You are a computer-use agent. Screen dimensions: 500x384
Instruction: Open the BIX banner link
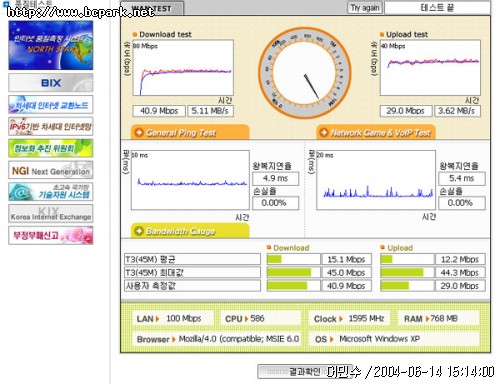point(51,83)
